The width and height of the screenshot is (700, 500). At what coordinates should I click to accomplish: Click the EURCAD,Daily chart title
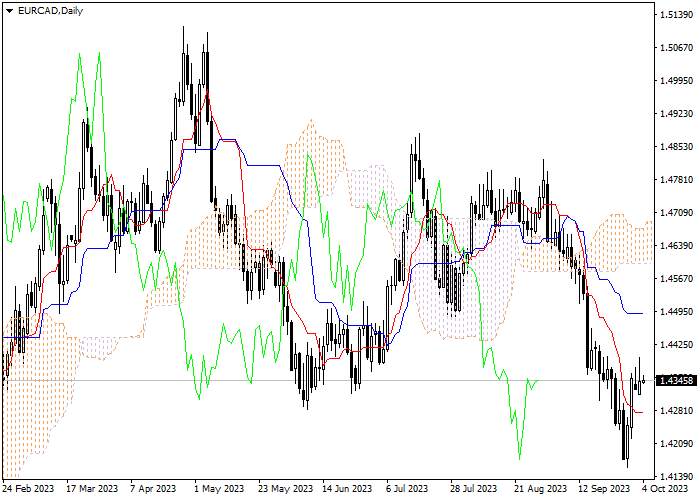(50, 11)
